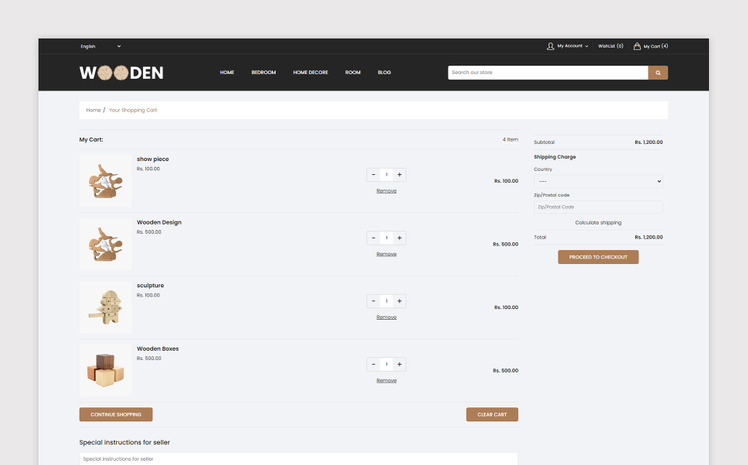Click the search magnifier button
748x465 pixels.
click(x=658, y=72)
